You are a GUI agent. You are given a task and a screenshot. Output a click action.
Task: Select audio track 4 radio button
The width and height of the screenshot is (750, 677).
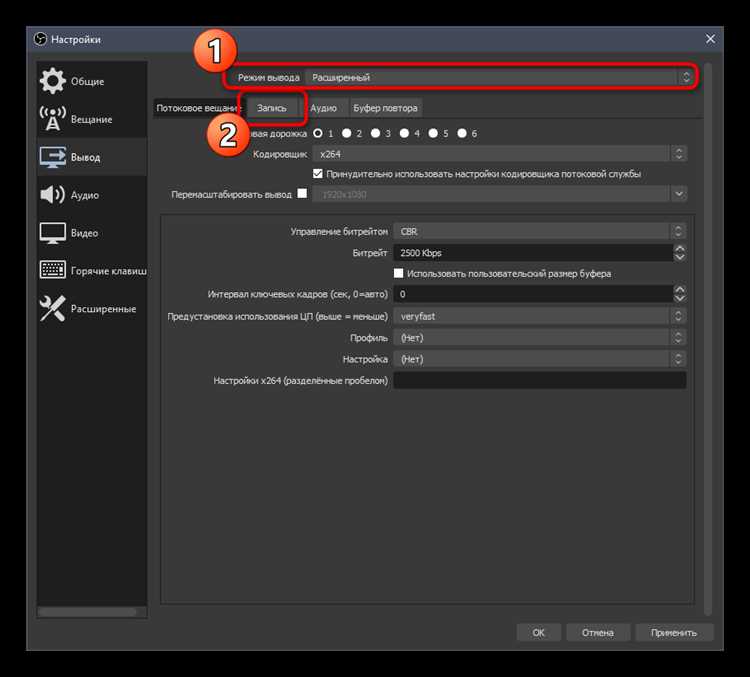[404, 133]
